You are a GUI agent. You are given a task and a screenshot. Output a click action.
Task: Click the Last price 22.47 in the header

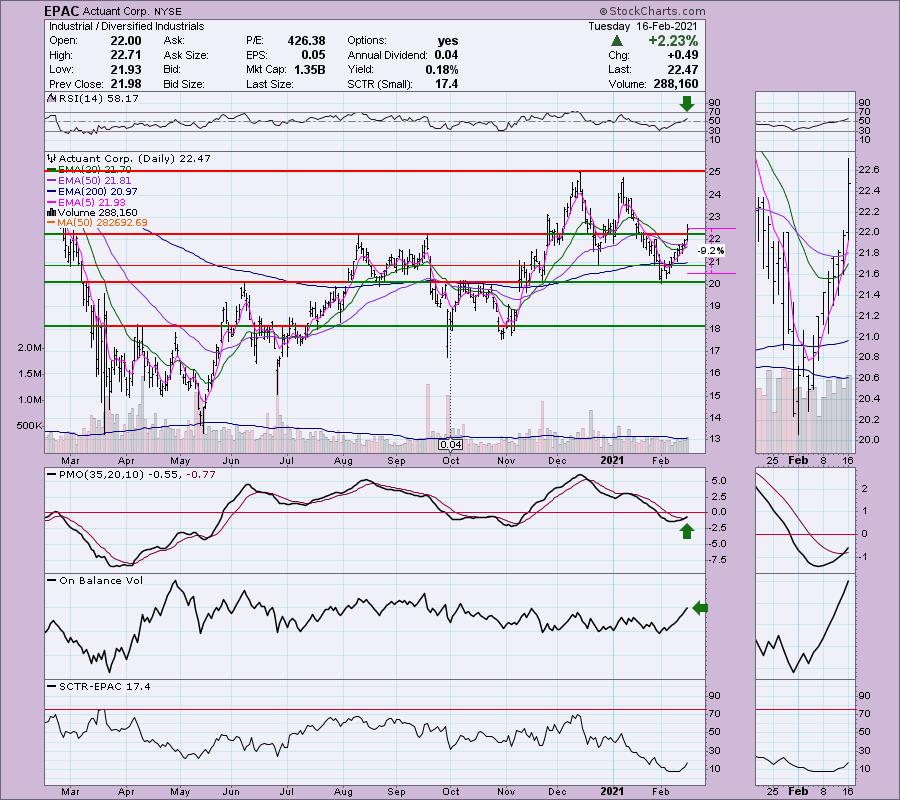pos(683,69)
